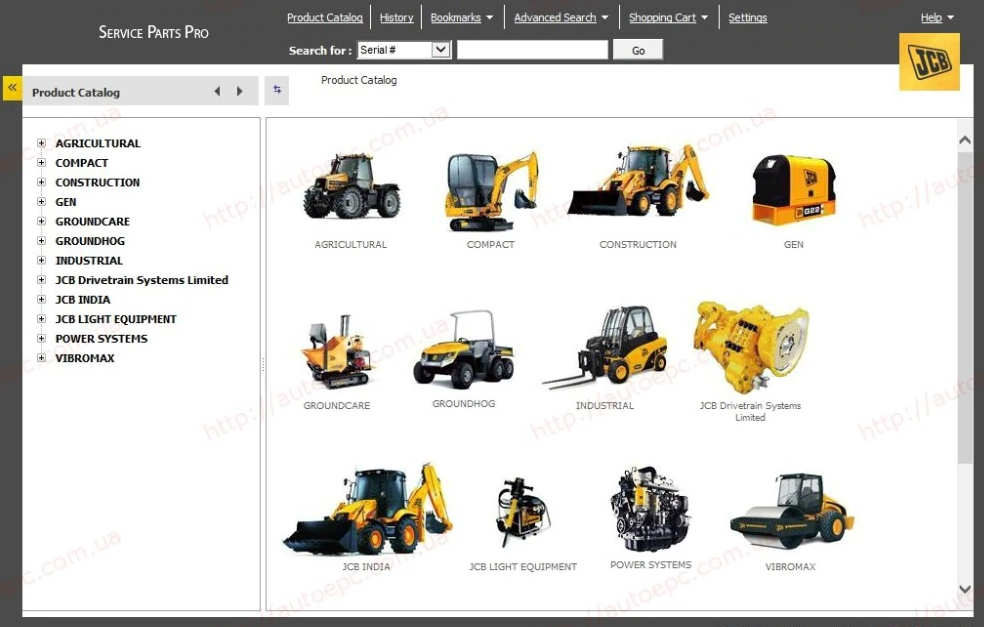
Task: Click the GROUNDHOG caption text
Action: pos(464,404)
